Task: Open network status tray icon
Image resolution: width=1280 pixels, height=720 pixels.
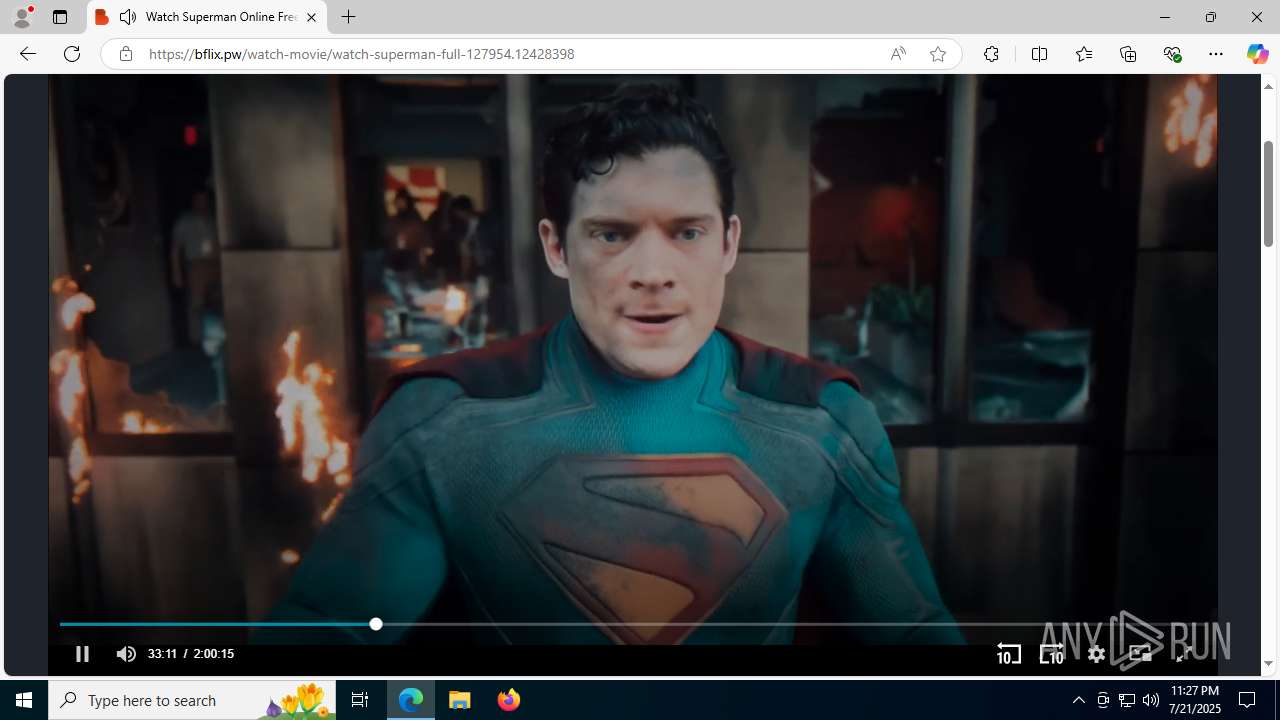Action: point(1127,700)
